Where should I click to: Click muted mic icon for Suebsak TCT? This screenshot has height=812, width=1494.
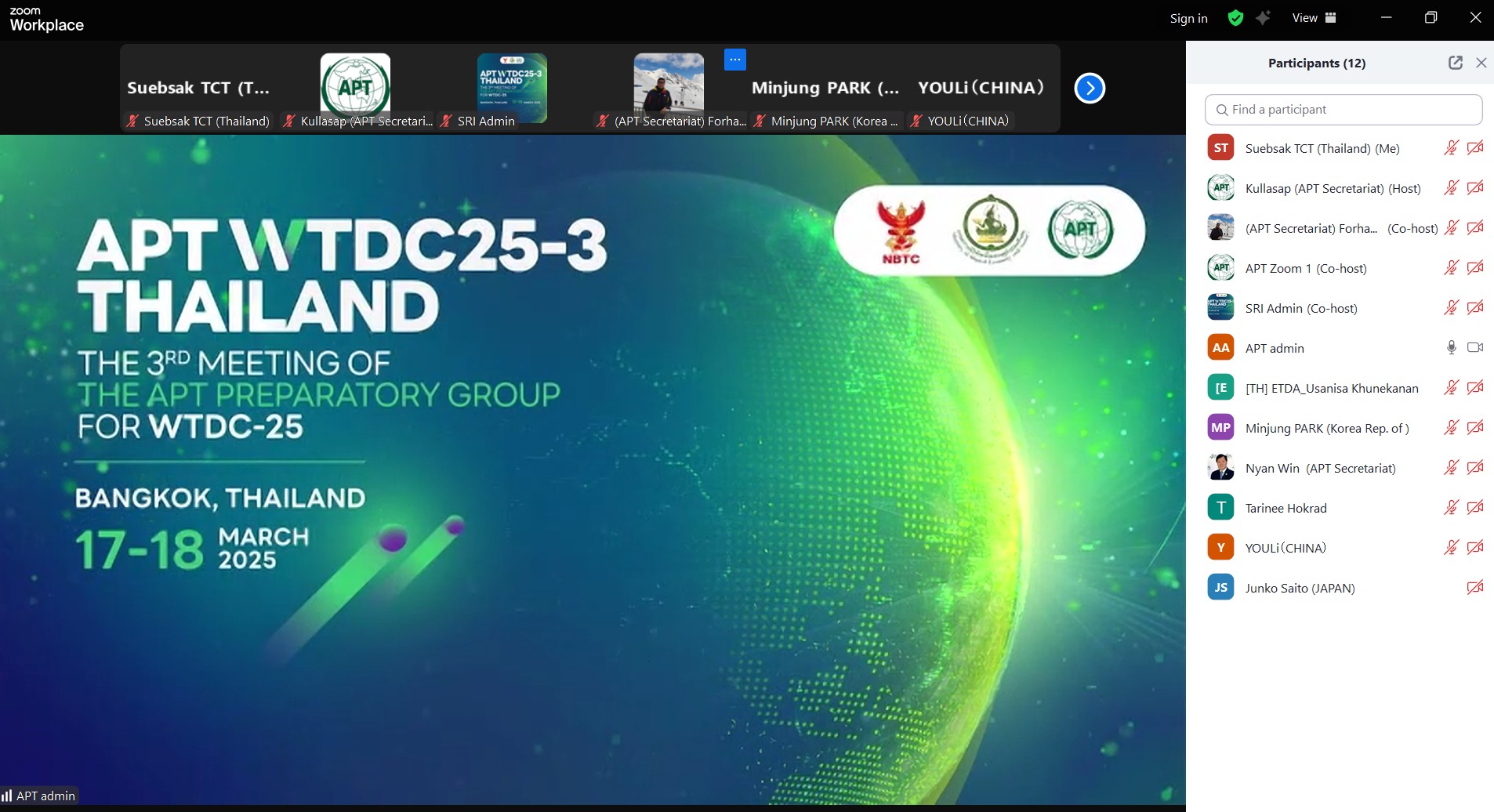click(1451, 147)
